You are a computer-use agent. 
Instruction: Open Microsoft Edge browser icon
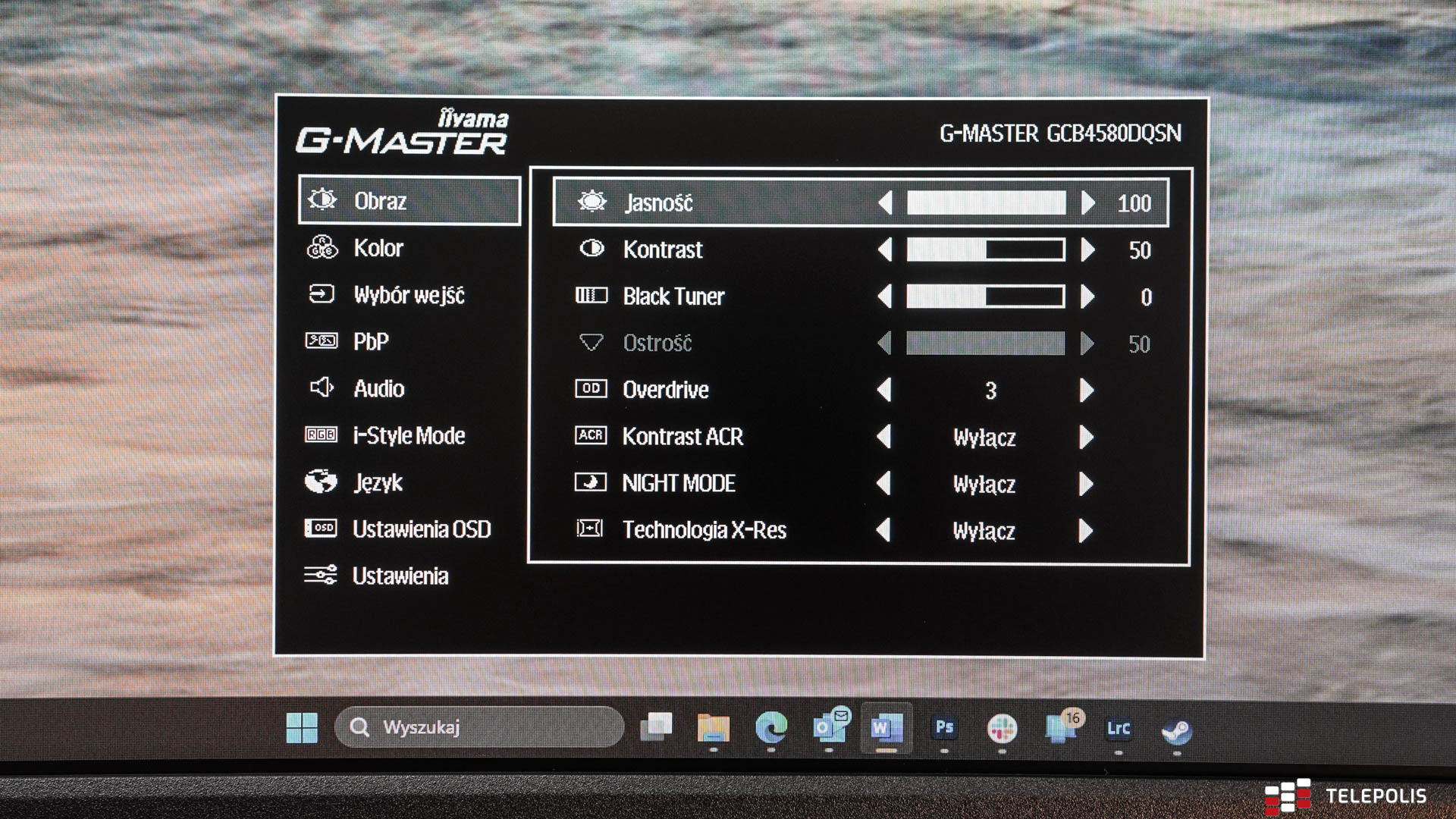click(771, 728)
